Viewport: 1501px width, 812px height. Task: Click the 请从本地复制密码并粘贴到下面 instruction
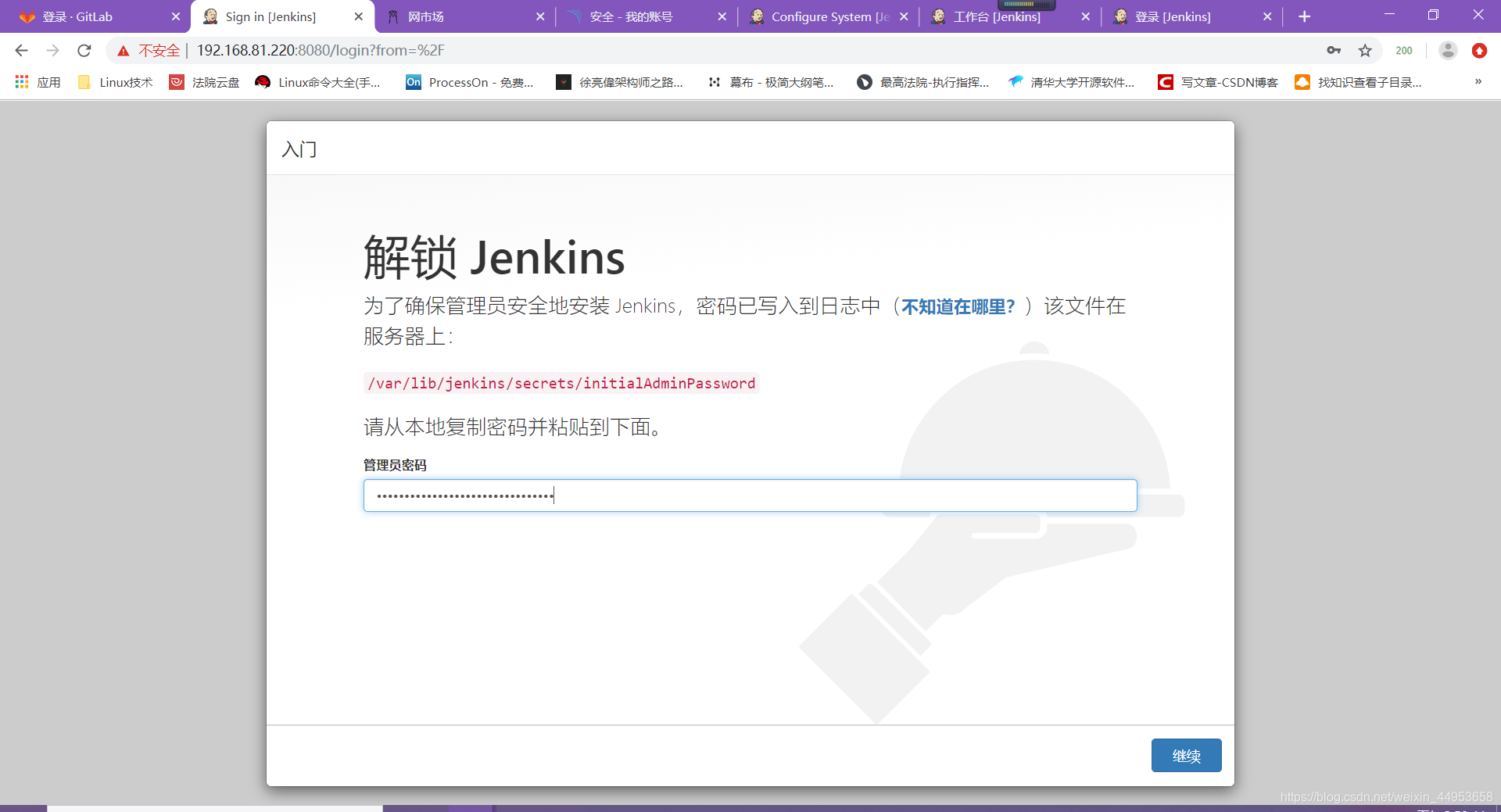pyautogui.click(x=513, y=427)
